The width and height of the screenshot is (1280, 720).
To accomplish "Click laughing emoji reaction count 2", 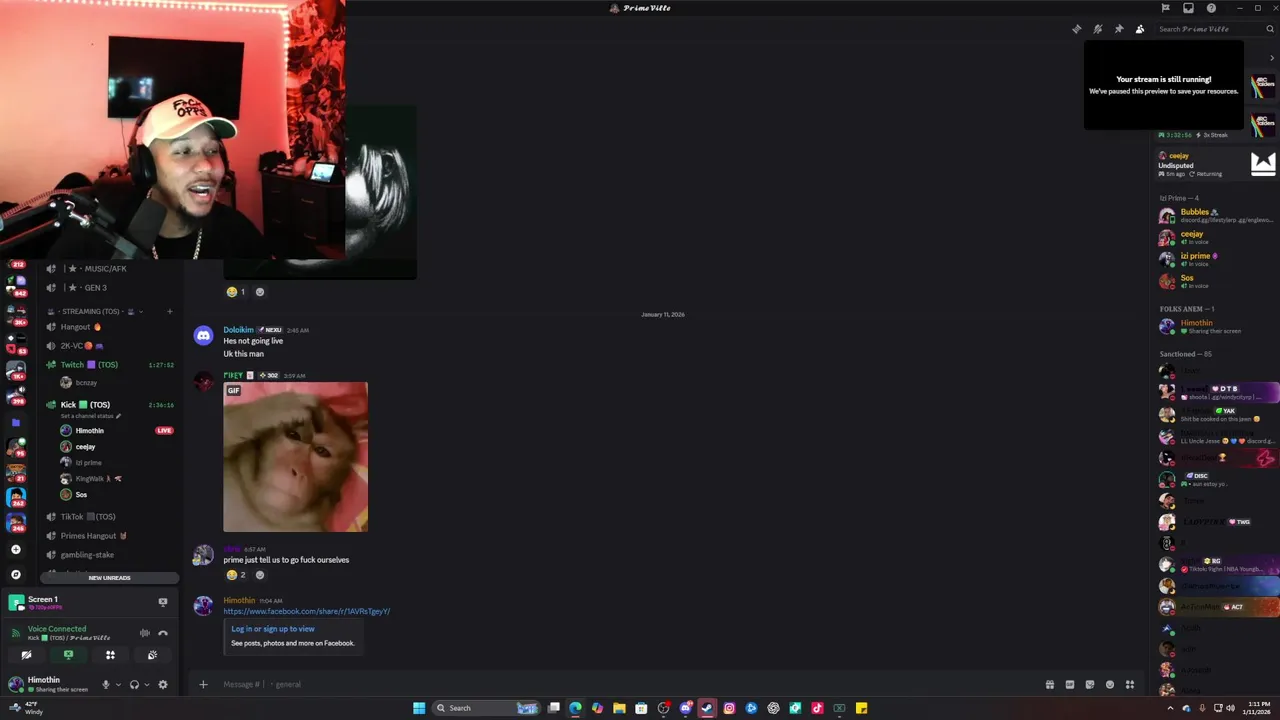I will tap(236, 575).
